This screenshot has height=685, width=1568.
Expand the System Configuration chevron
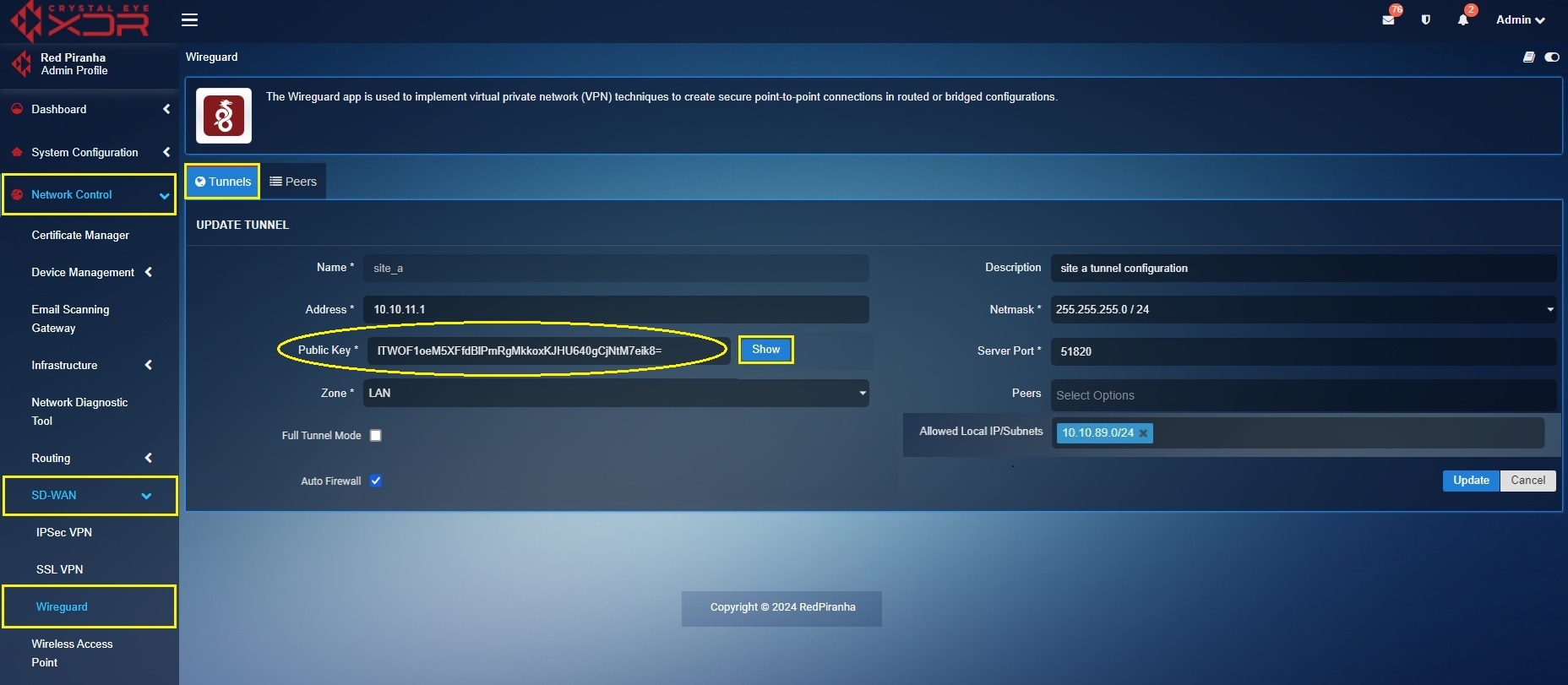click(166, 152)
